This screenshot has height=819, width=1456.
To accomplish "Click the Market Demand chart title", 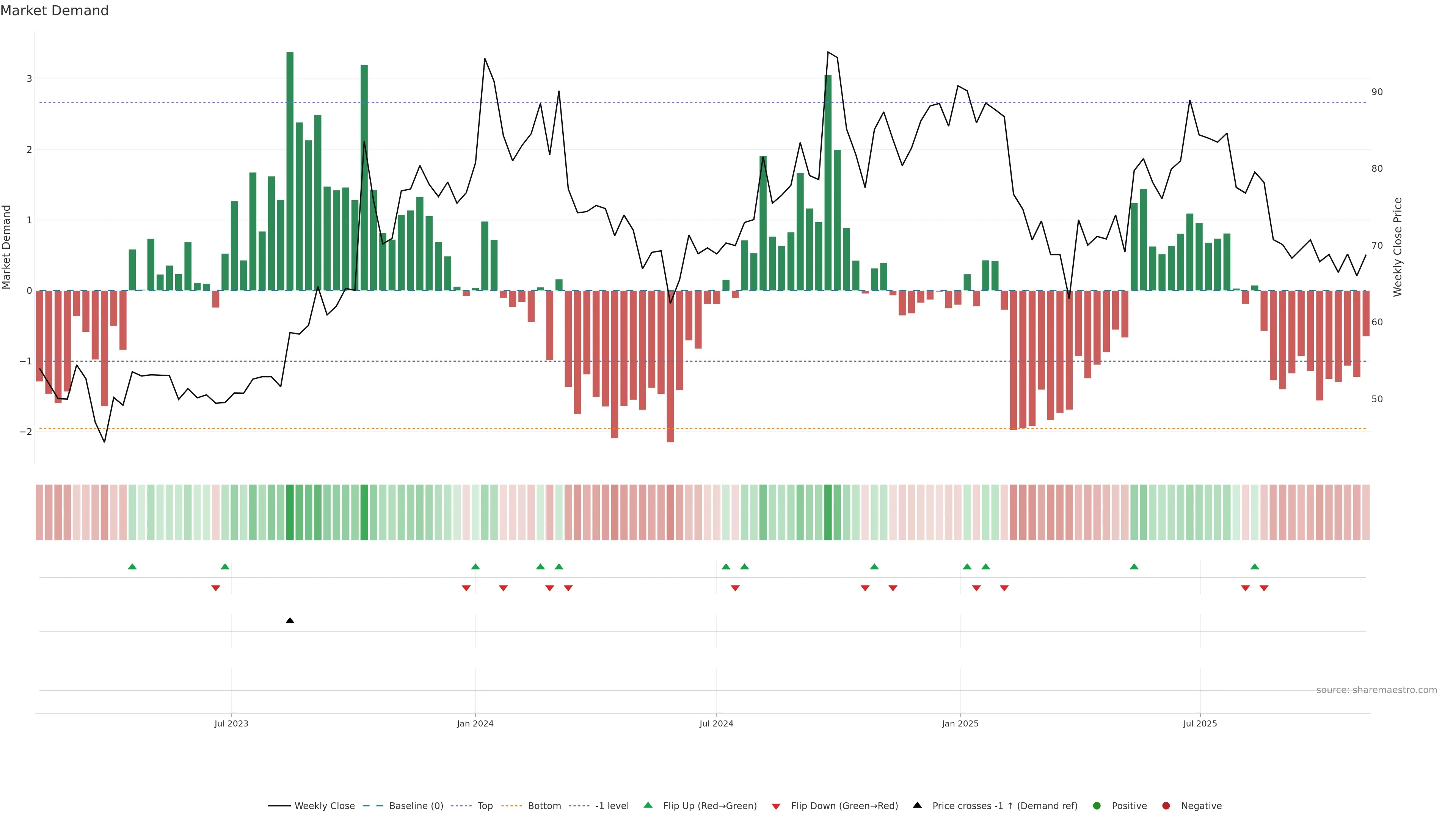I will (54, 11).
